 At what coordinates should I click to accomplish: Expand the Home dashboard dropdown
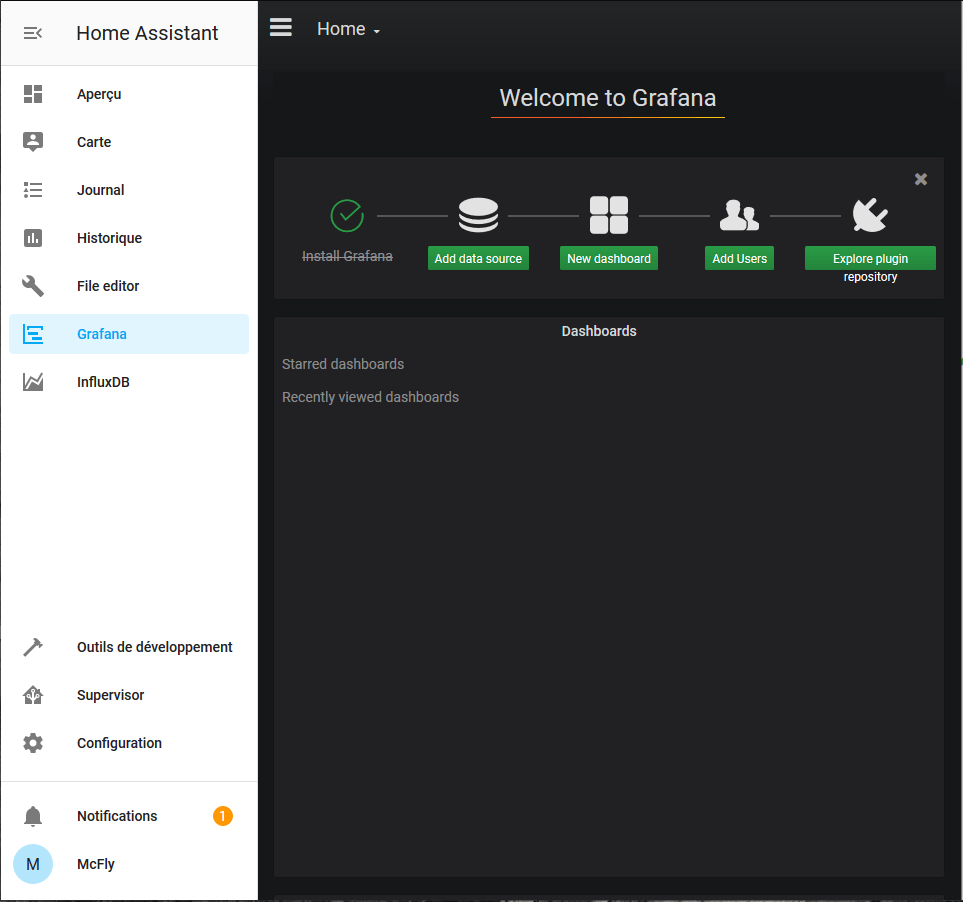click(x=348, y=30)
